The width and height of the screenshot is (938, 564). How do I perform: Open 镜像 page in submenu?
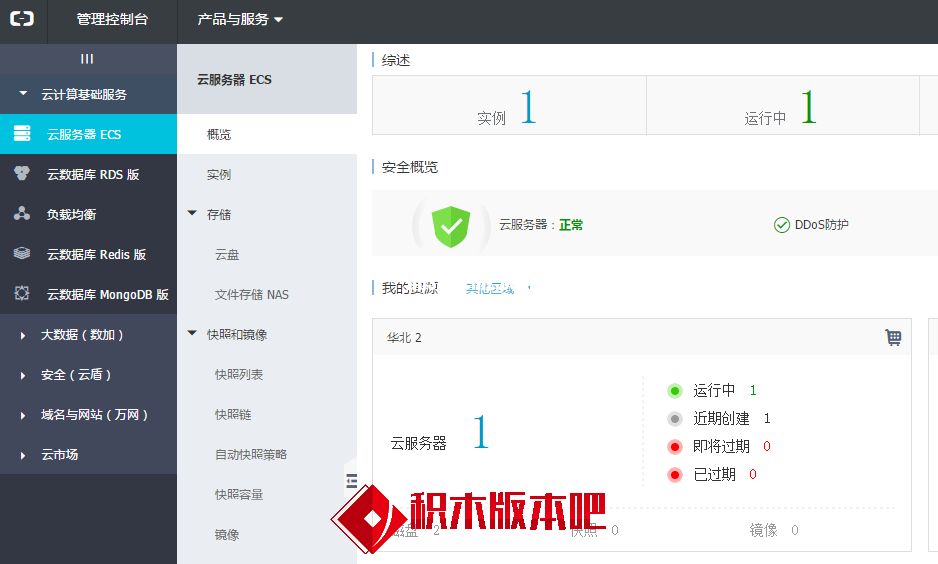click(x=227, y=535)
